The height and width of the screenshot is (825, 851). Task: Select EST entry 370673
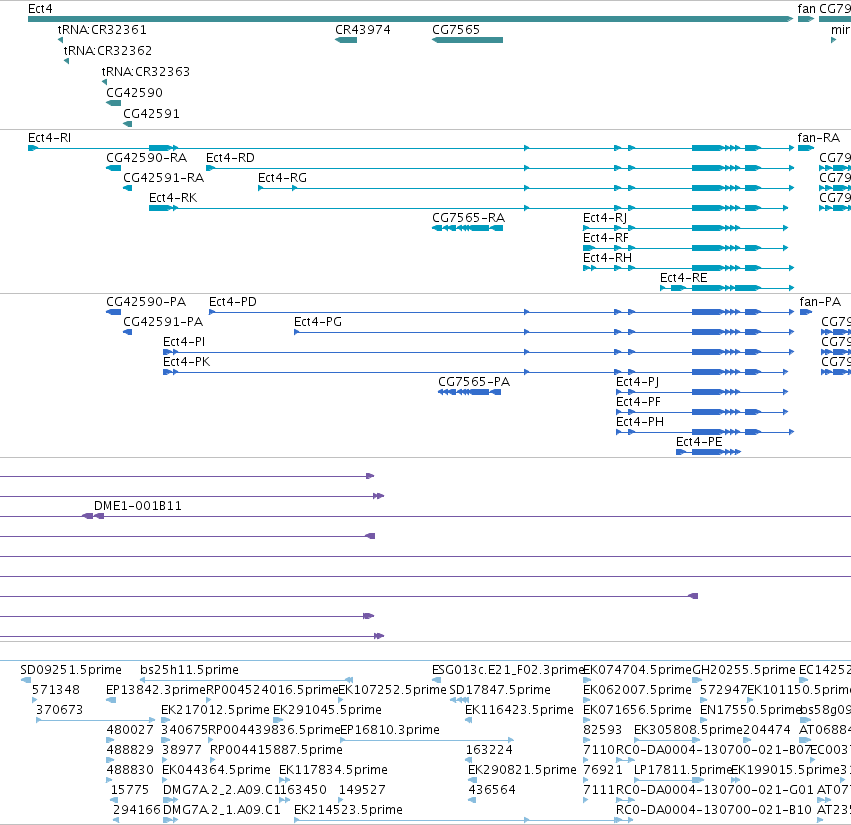[x=59, y=710]
